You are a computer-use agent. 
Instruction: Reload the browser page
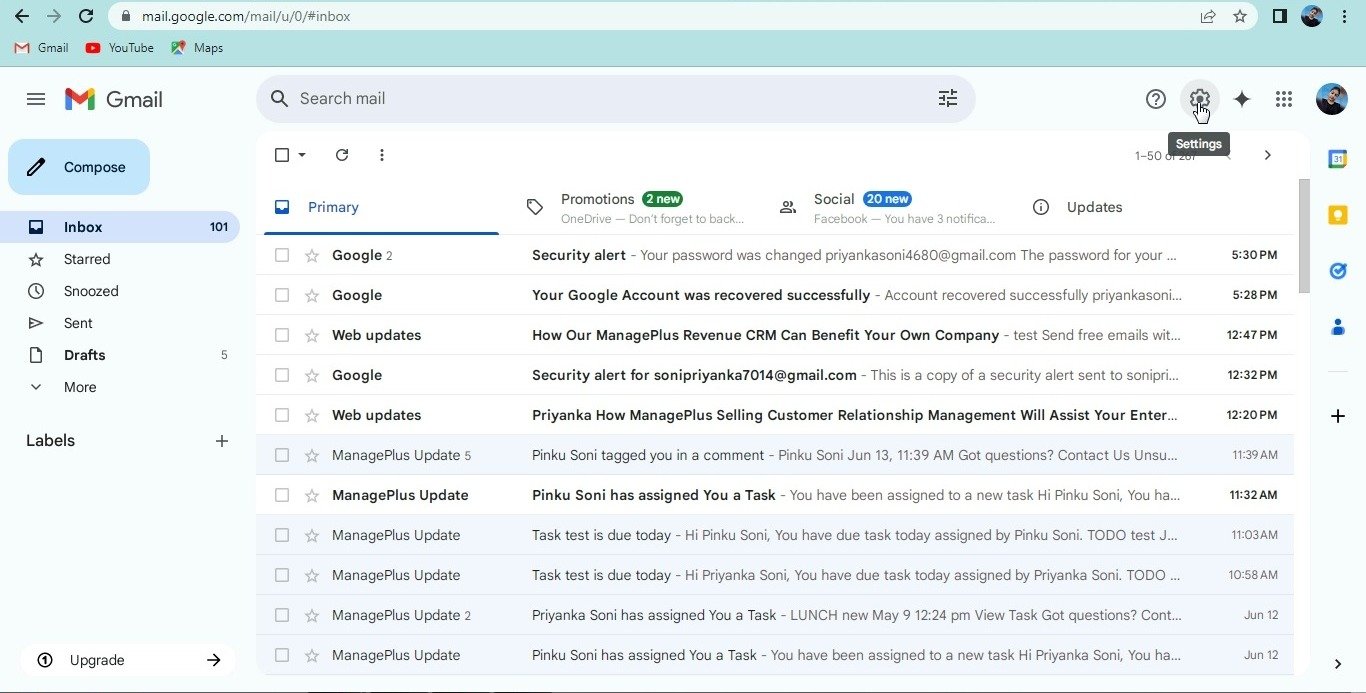tap(86, 16)
